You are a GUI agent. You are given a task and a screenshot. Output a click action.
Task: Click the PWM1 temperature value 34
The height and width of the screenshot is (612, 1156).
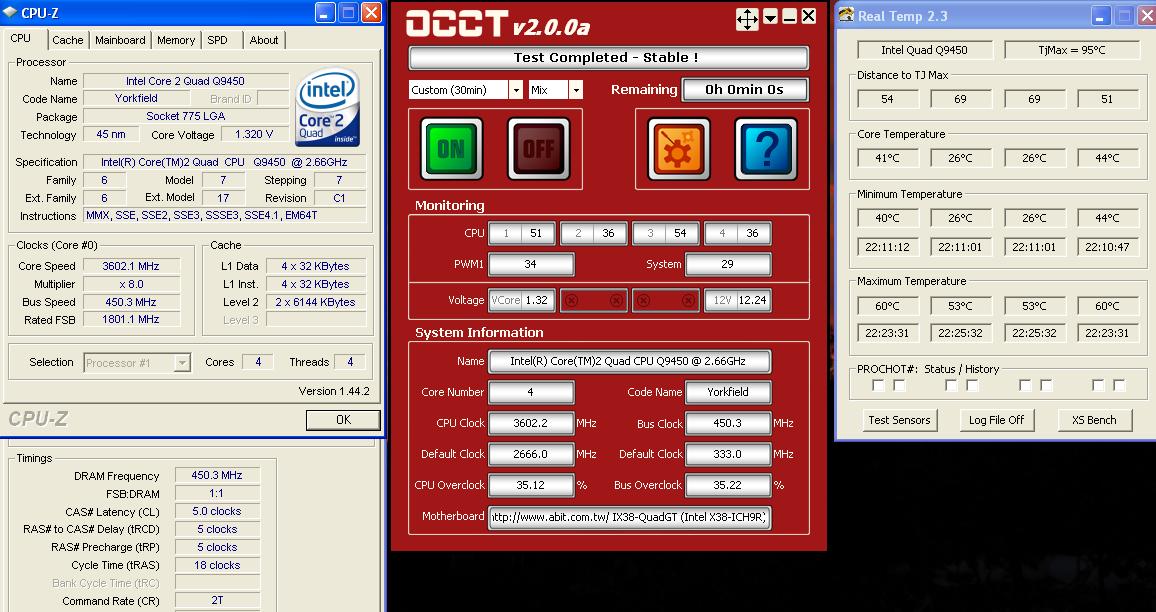point(531,264)
